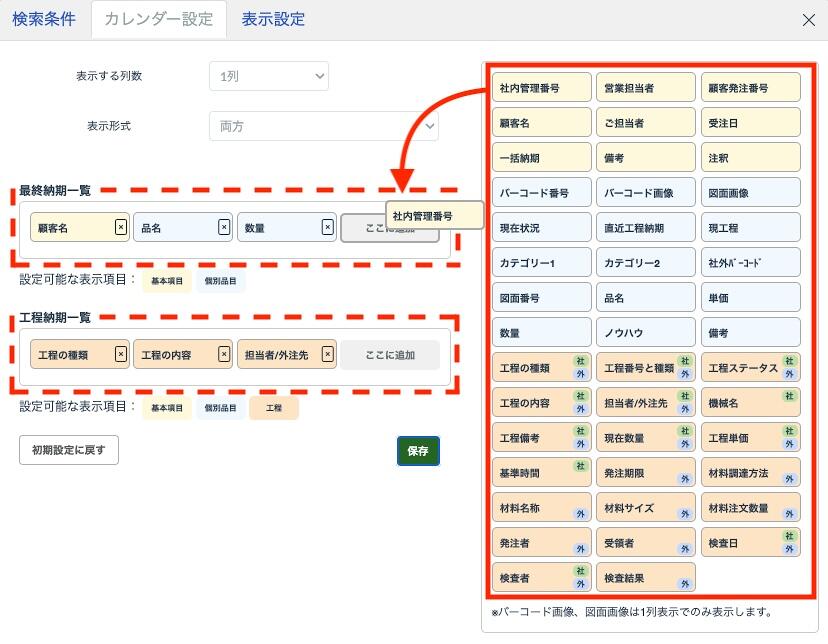Select the 営業担当者 item in the field list

click(645, 88)
